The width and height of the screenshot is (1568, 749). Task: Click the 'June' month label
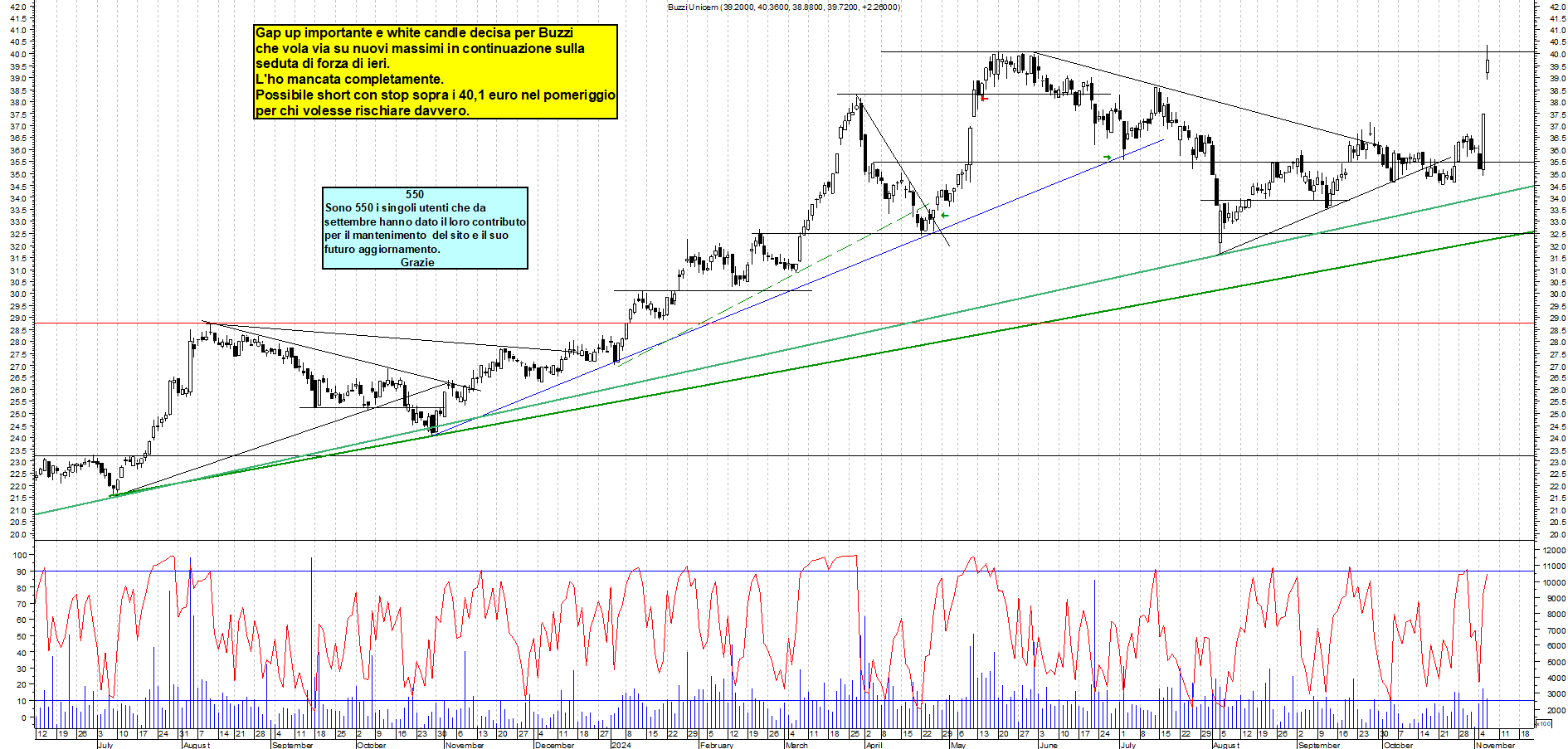click(1049, 745)
